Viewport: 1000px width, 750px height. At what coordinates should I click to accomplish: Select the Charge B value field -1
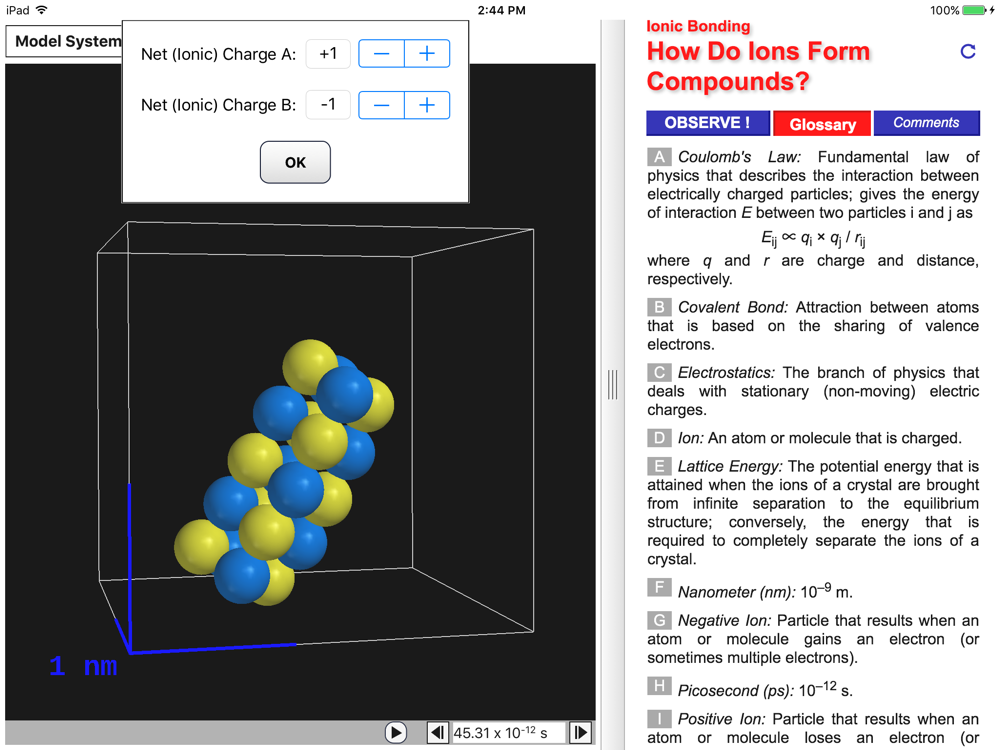328,105
